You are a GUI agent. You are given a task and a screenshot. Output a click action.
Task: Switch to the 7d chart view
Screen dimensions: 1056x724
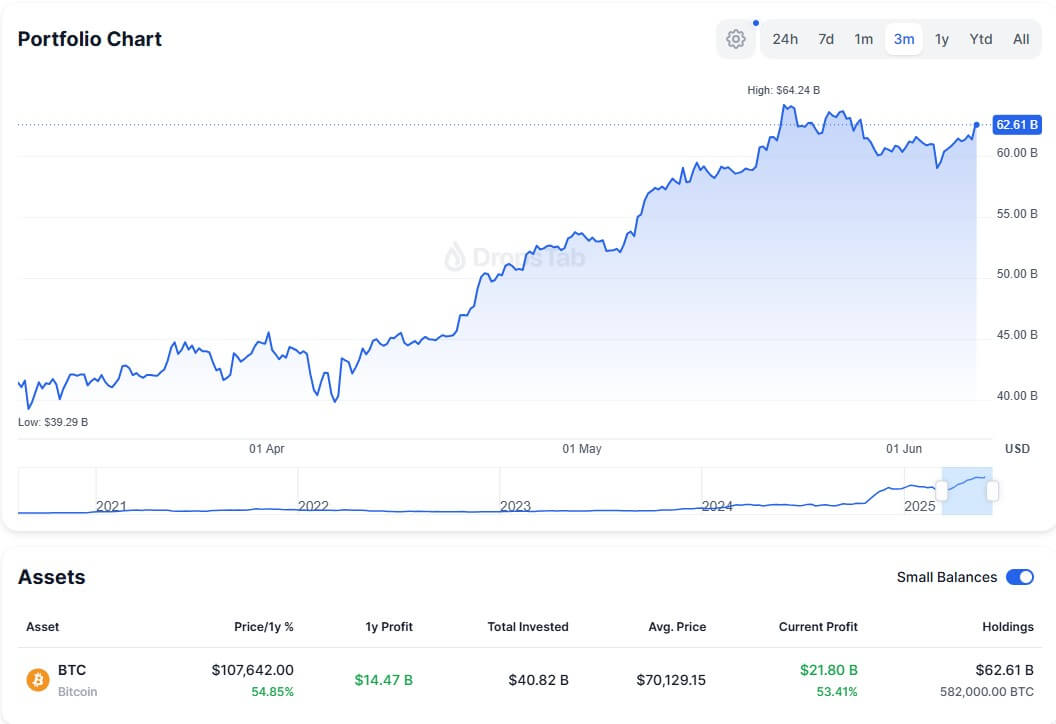825,39
